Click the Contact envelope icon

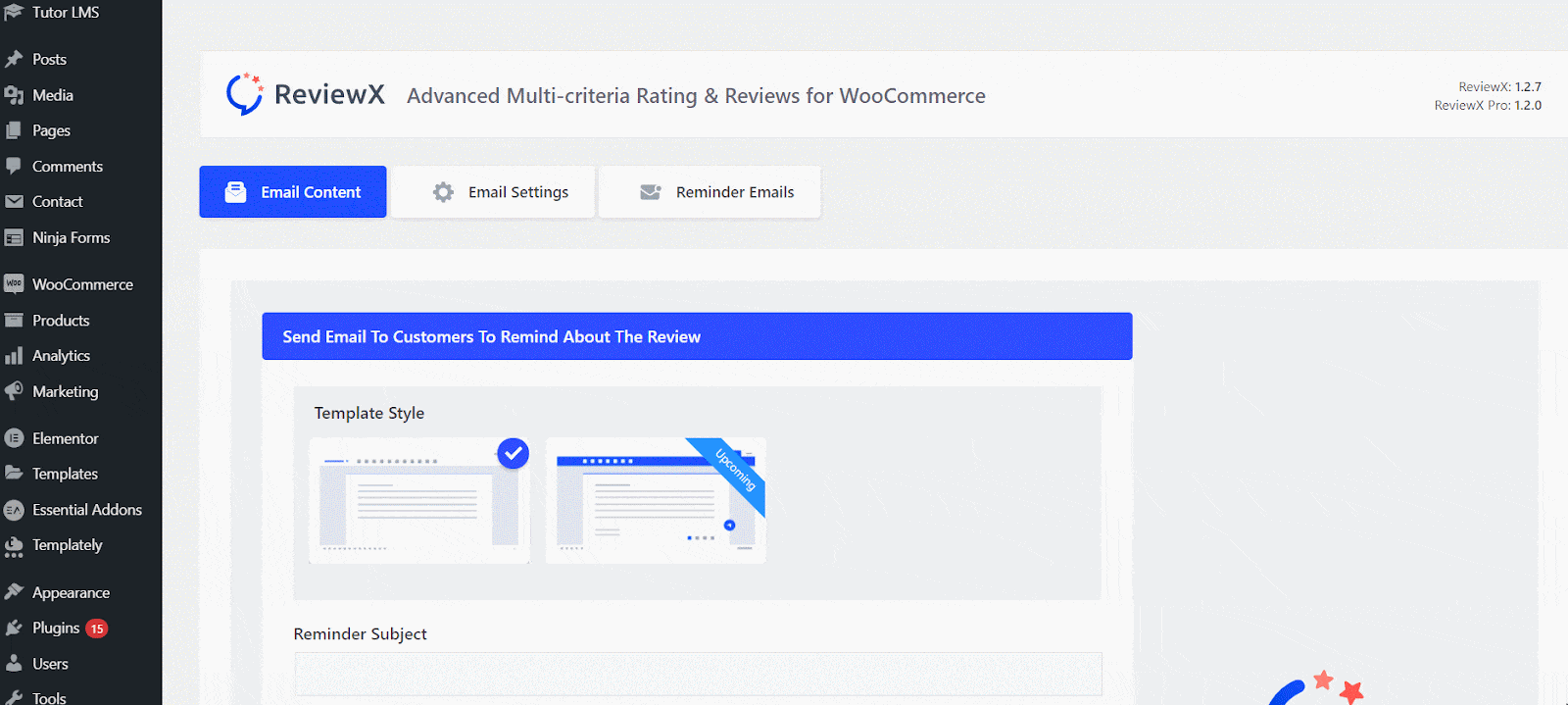[x=14, y=202]
